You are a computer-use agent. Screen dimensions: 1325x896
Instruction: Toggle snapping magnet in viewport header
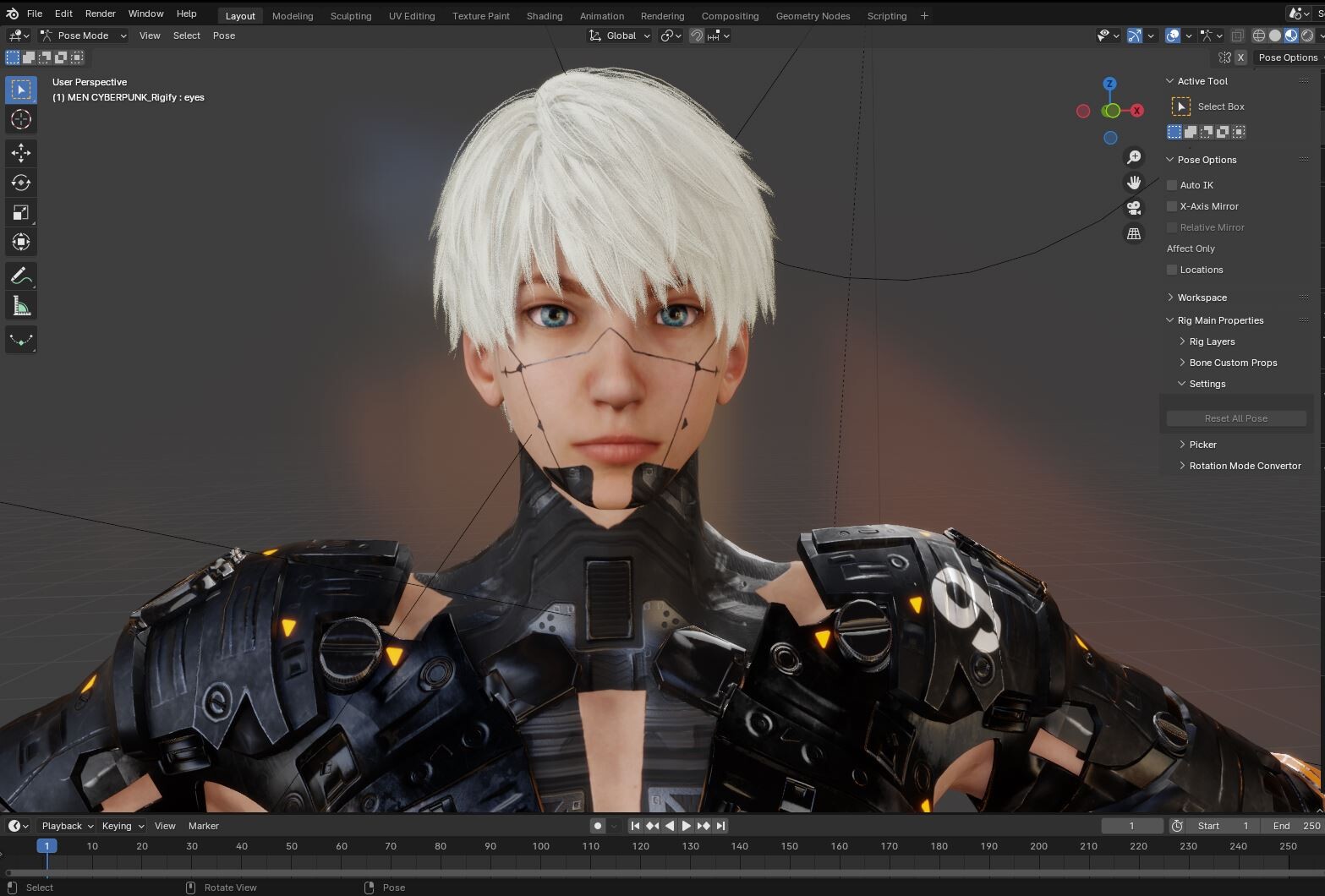click(697, 36)
